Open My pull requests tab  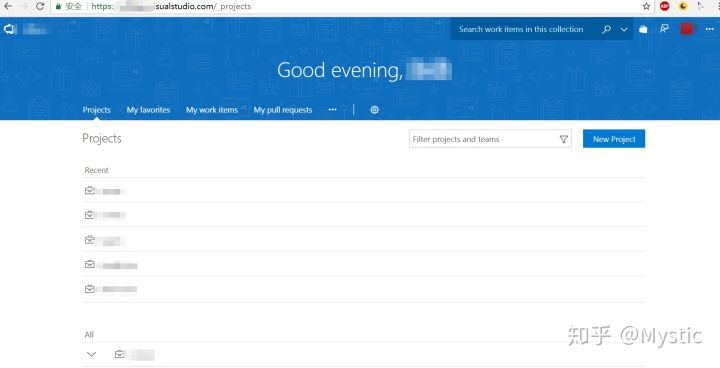[x=283, y=110]
